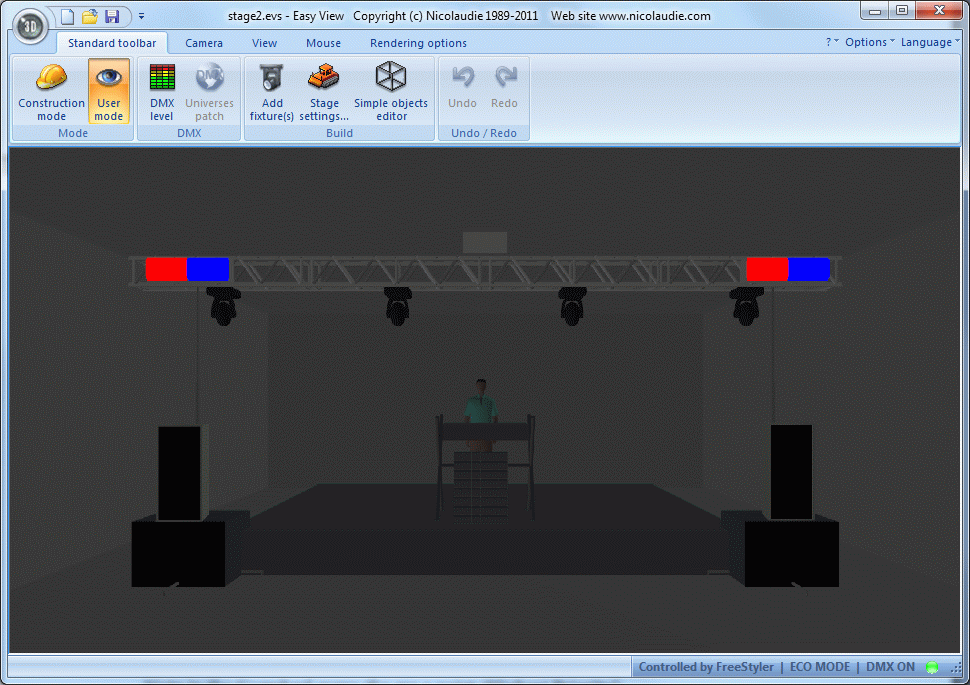Toggle User mode eye button
The width and height of the screenshot is (970, 685).
click(x=109, y=92)
